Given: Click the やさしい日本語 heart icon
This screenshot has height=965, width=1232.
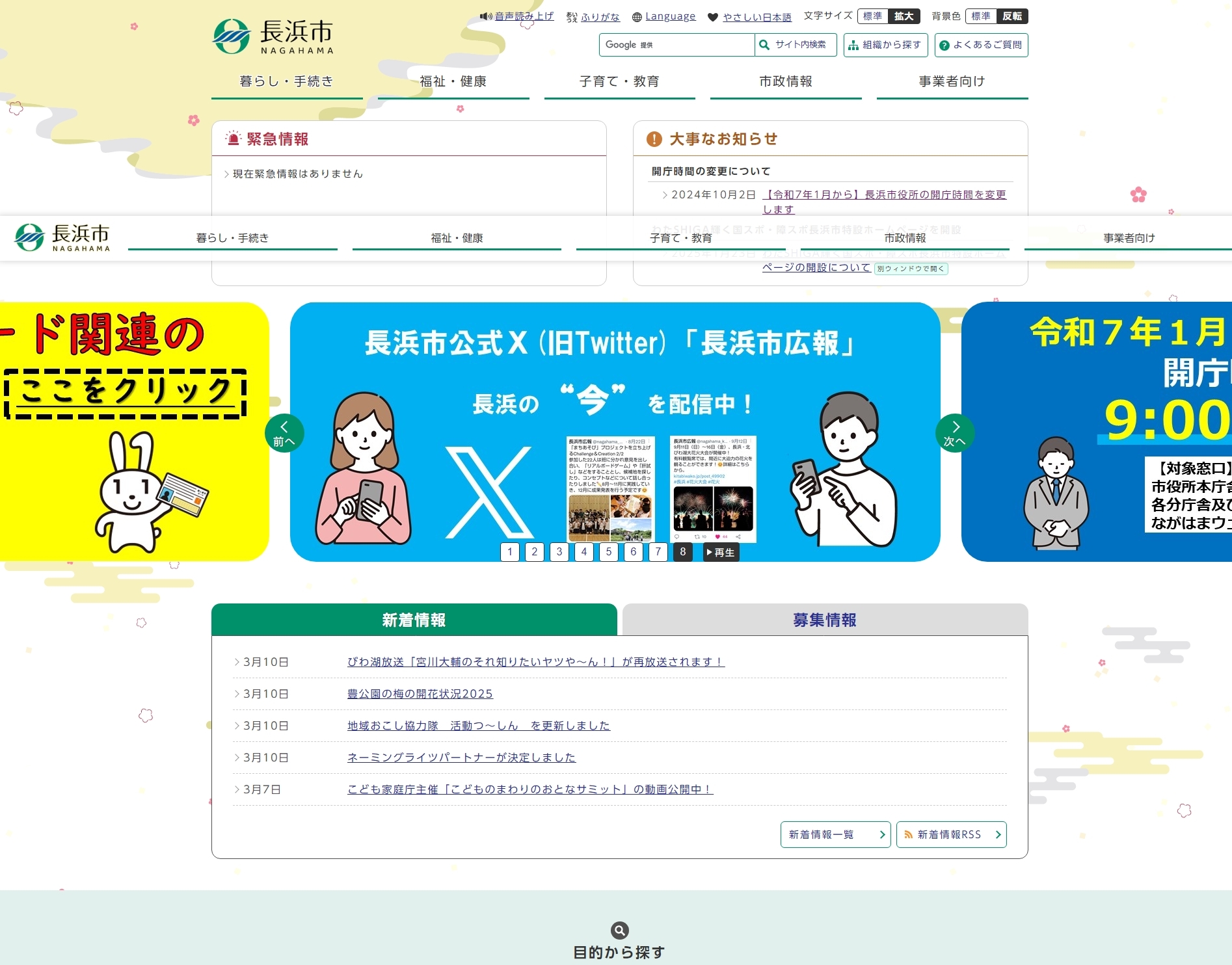Looking at the screenshot, I should 714,17.
